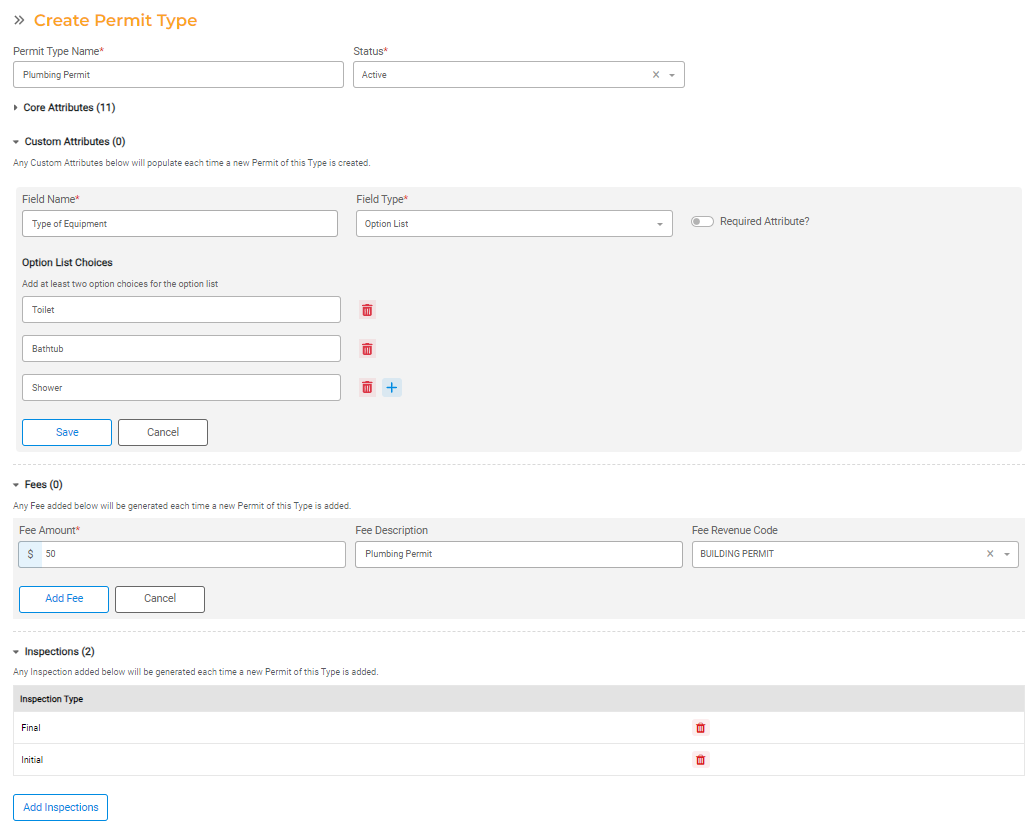This screenshot has width=1036, height=830.
Task: Cancel the custom attribute form
Action: pos(163,432)
